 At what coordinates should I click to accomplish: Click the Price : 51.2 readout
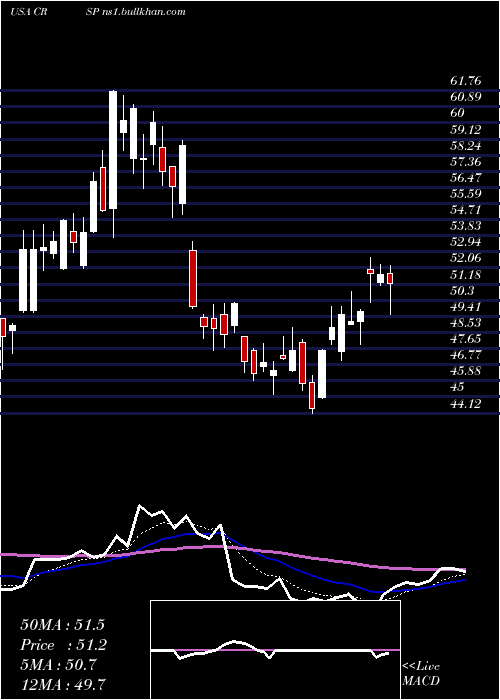coord(62,645)
